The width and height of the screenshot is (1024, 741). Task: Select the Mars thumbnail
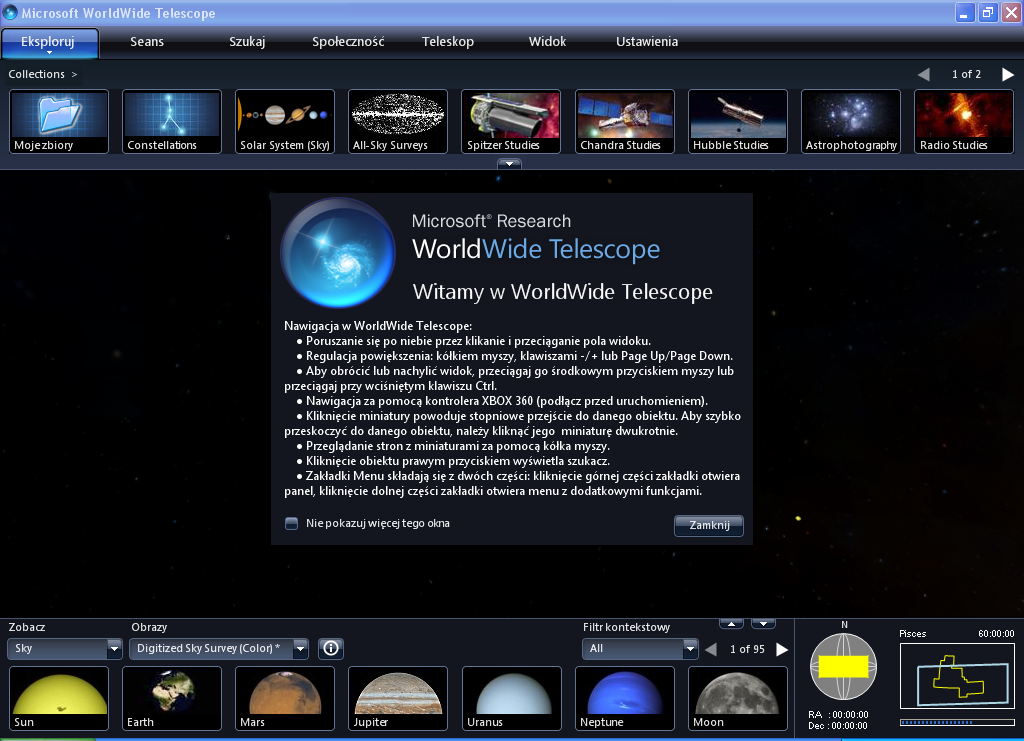point(284,697)
